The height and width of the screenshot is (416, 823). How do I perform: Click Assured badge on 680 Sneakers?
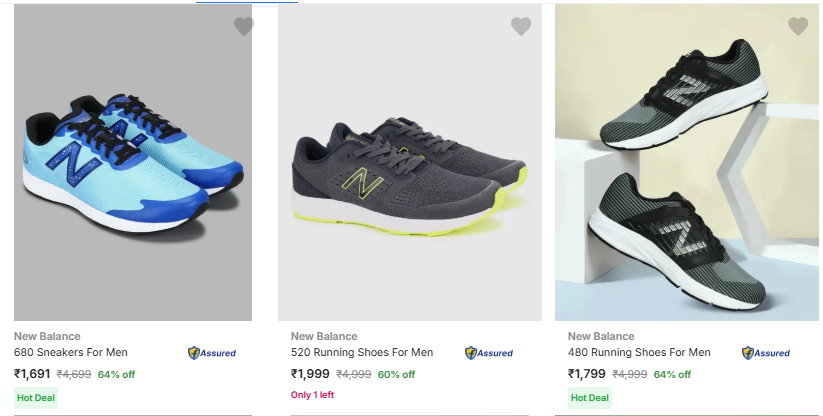[211, 353]
